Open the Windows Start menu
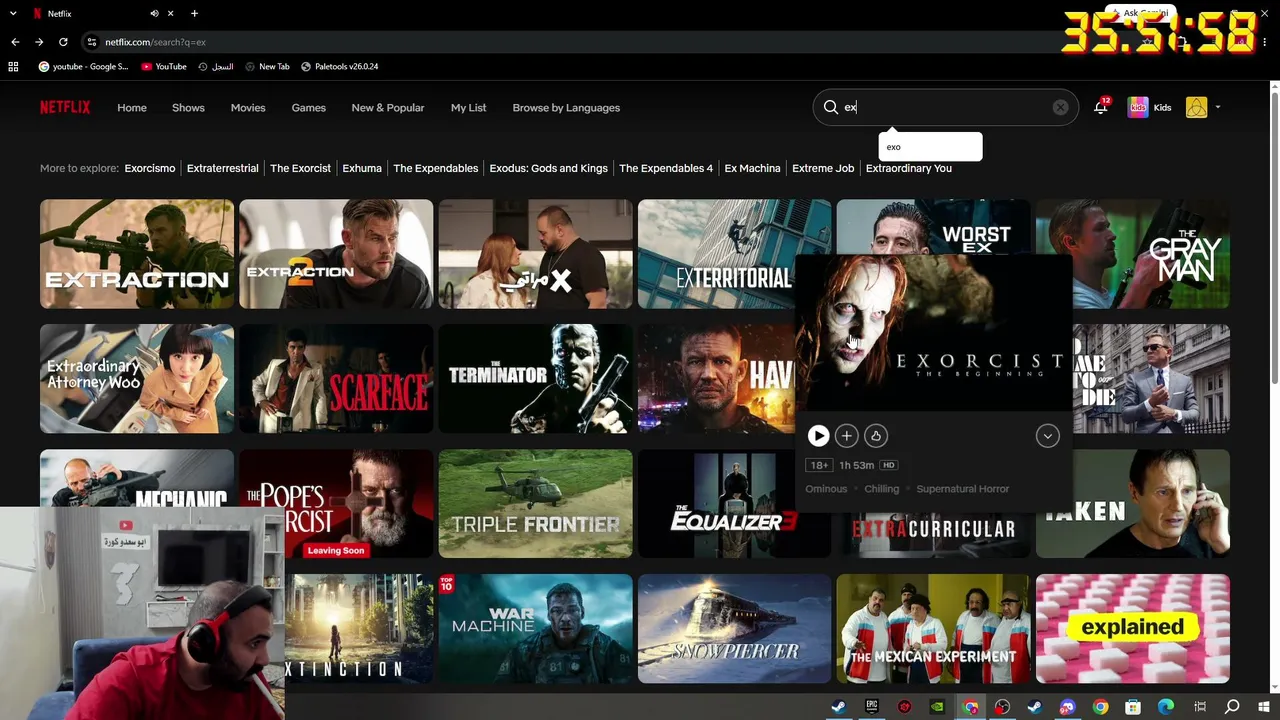This screenshot has height=720, width=1280. pos(1264,707)
